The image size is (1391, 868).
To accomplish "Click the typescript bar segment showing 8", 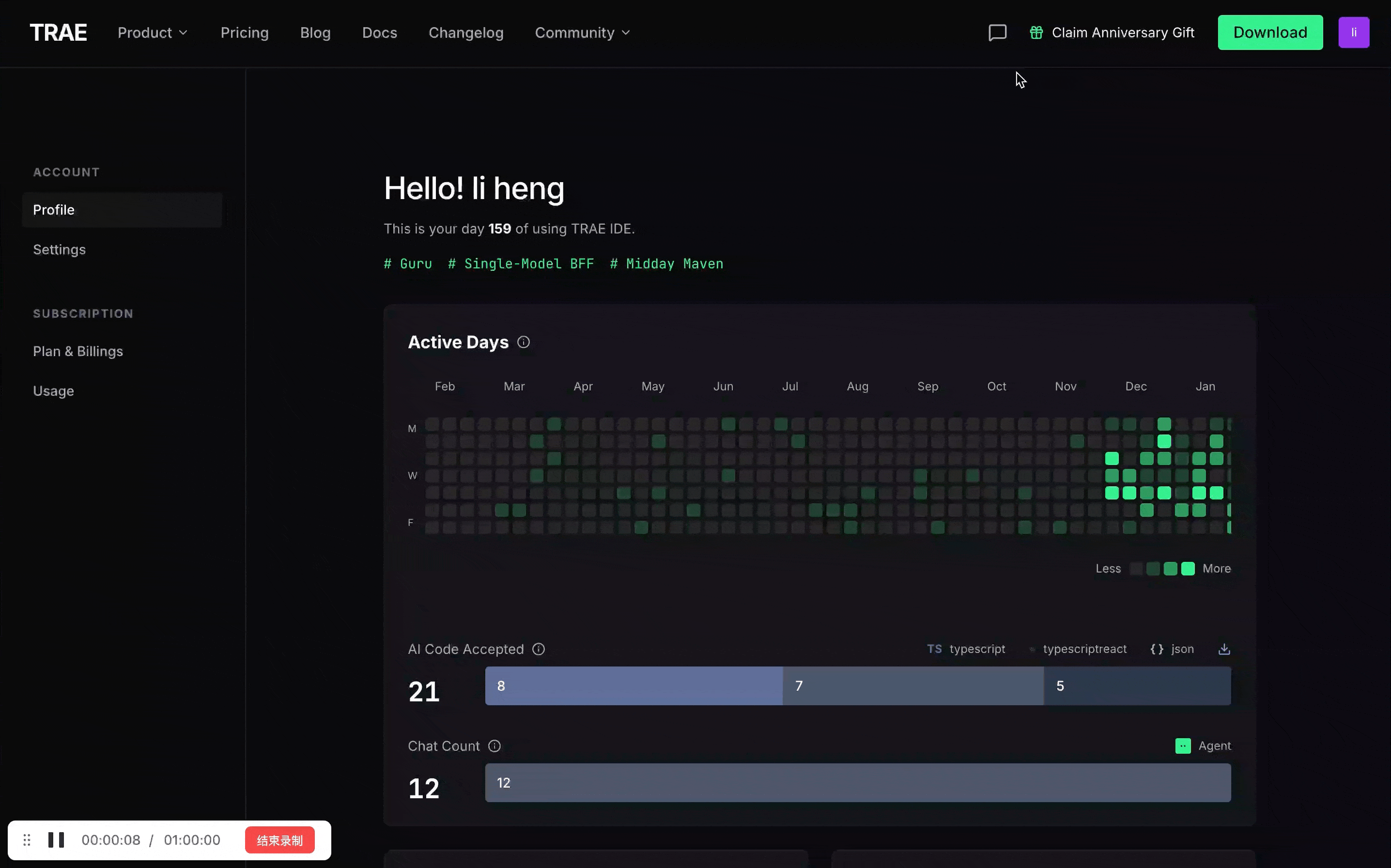I will (633, 686).
